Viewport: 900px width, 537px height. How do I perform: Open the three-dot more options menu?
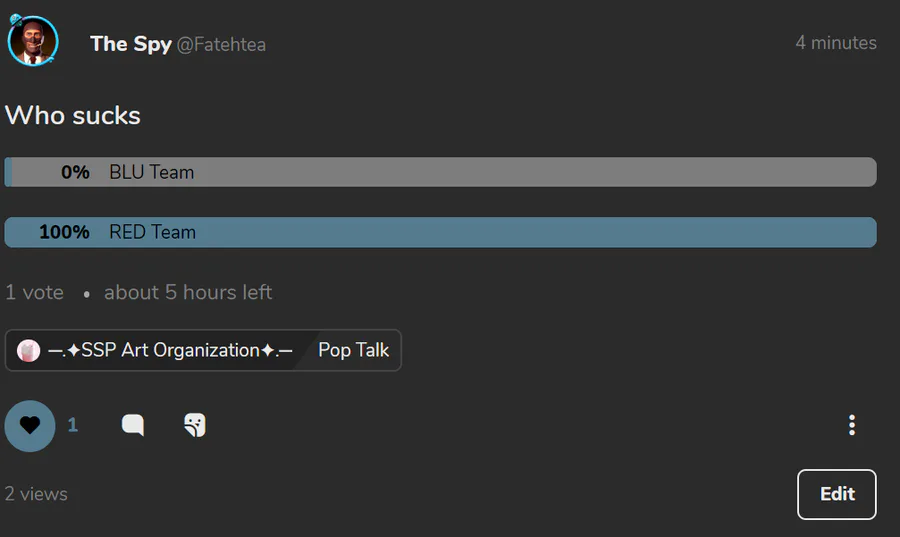tap(852, 425)
